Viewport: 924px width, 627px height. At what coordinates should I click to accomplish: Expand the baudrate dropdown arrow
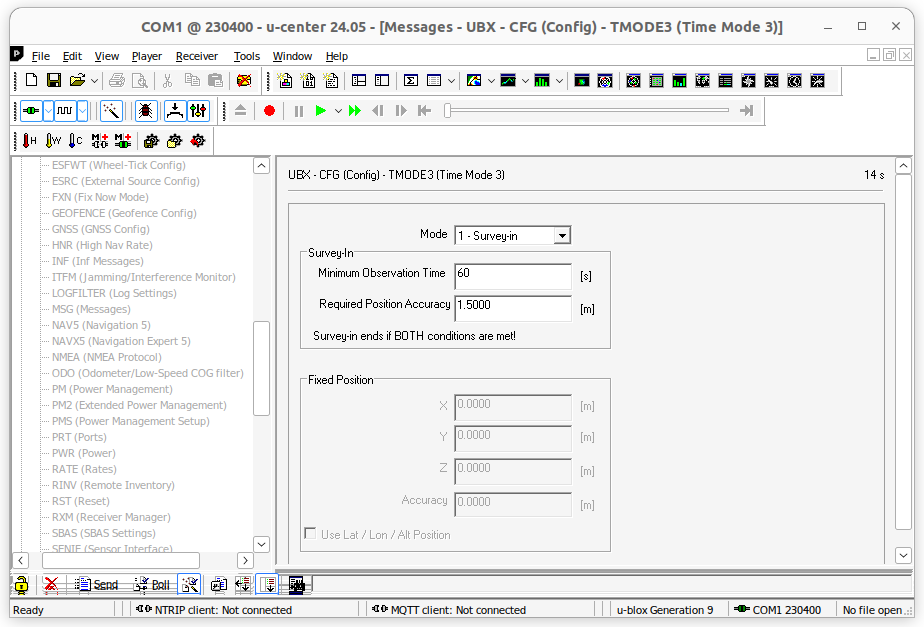82,111
